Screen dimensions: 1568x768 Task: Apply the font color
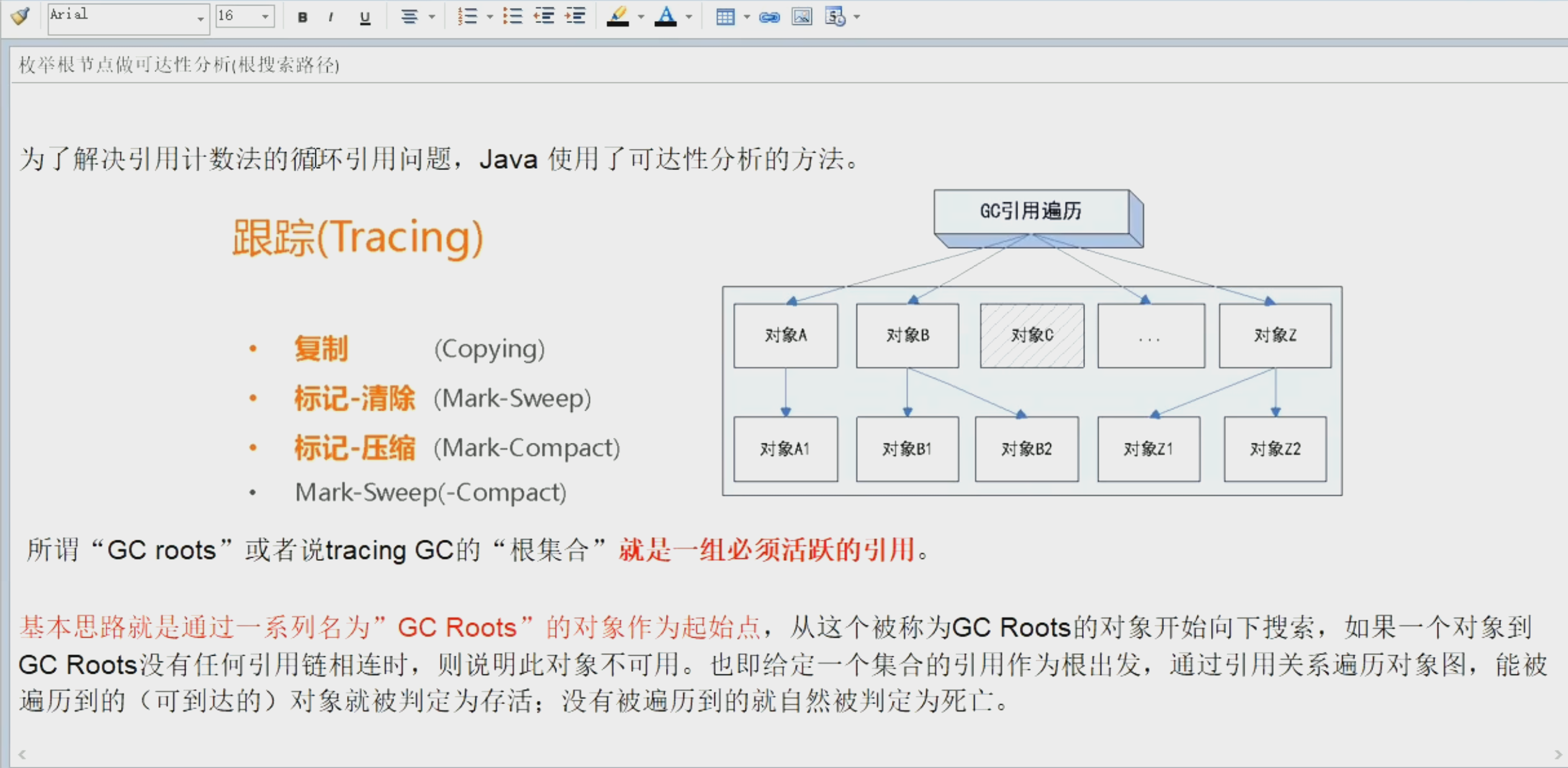point(665,17)
